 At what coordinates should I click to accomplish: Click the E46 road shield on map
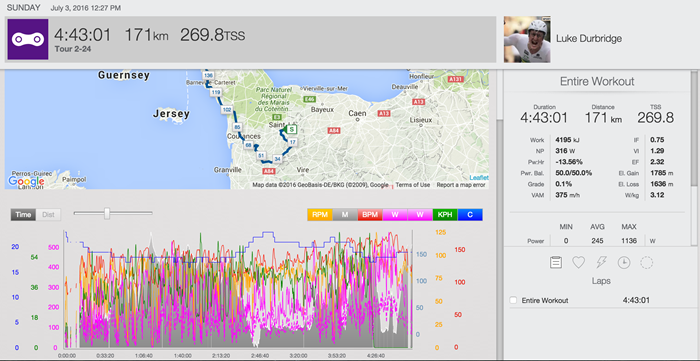(x=309, y=99)
